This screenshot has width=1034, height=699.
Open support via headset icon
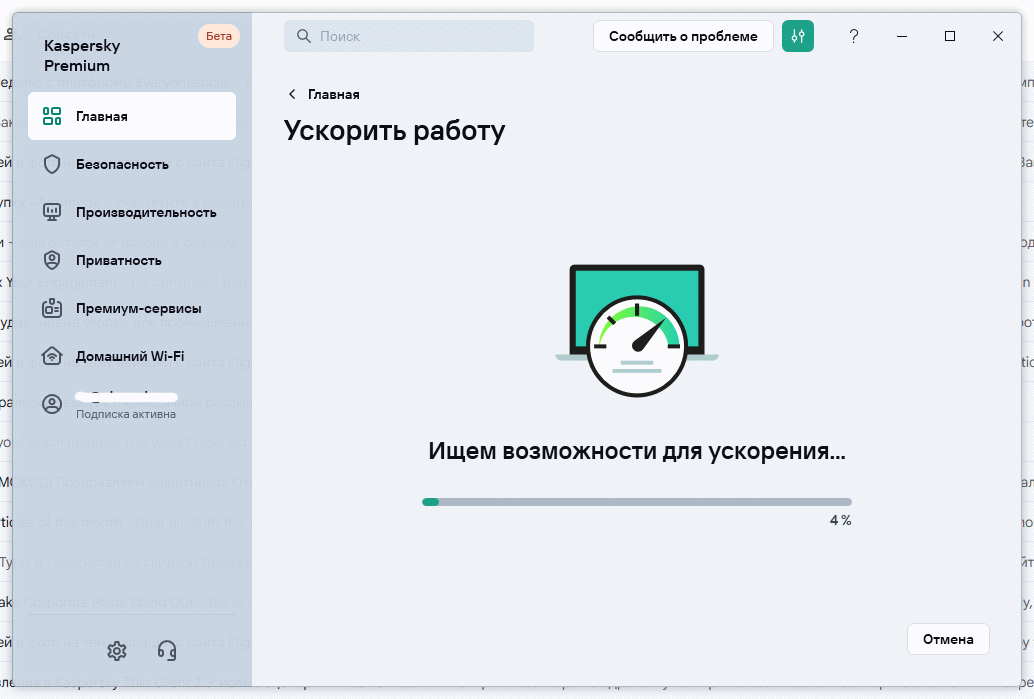(x=167, y=651)
